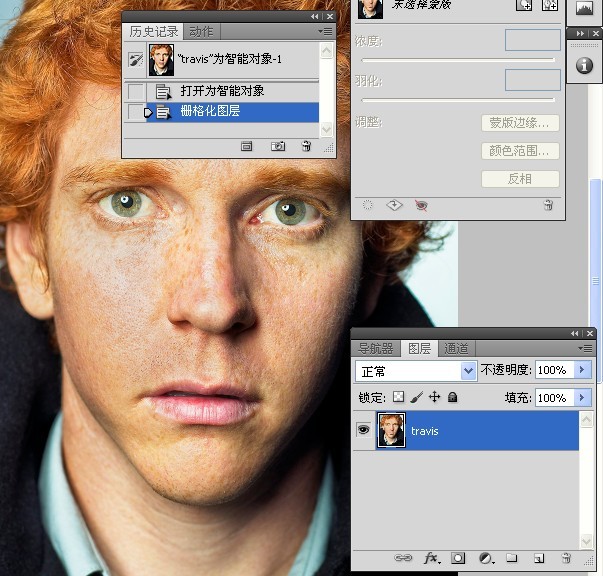
Task: Click 反相 button
Action: pyautogui.click(x=520, y=179)
